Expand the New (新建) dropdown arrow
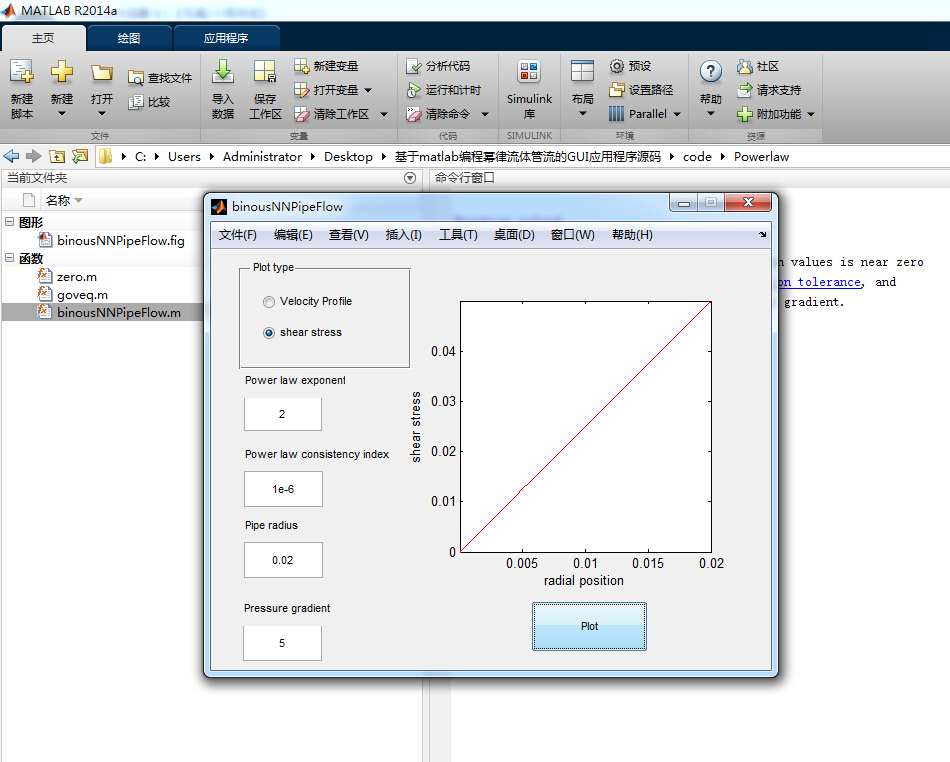Image resolution: width=950 pixels, height=762 pixels. point(61,113)
